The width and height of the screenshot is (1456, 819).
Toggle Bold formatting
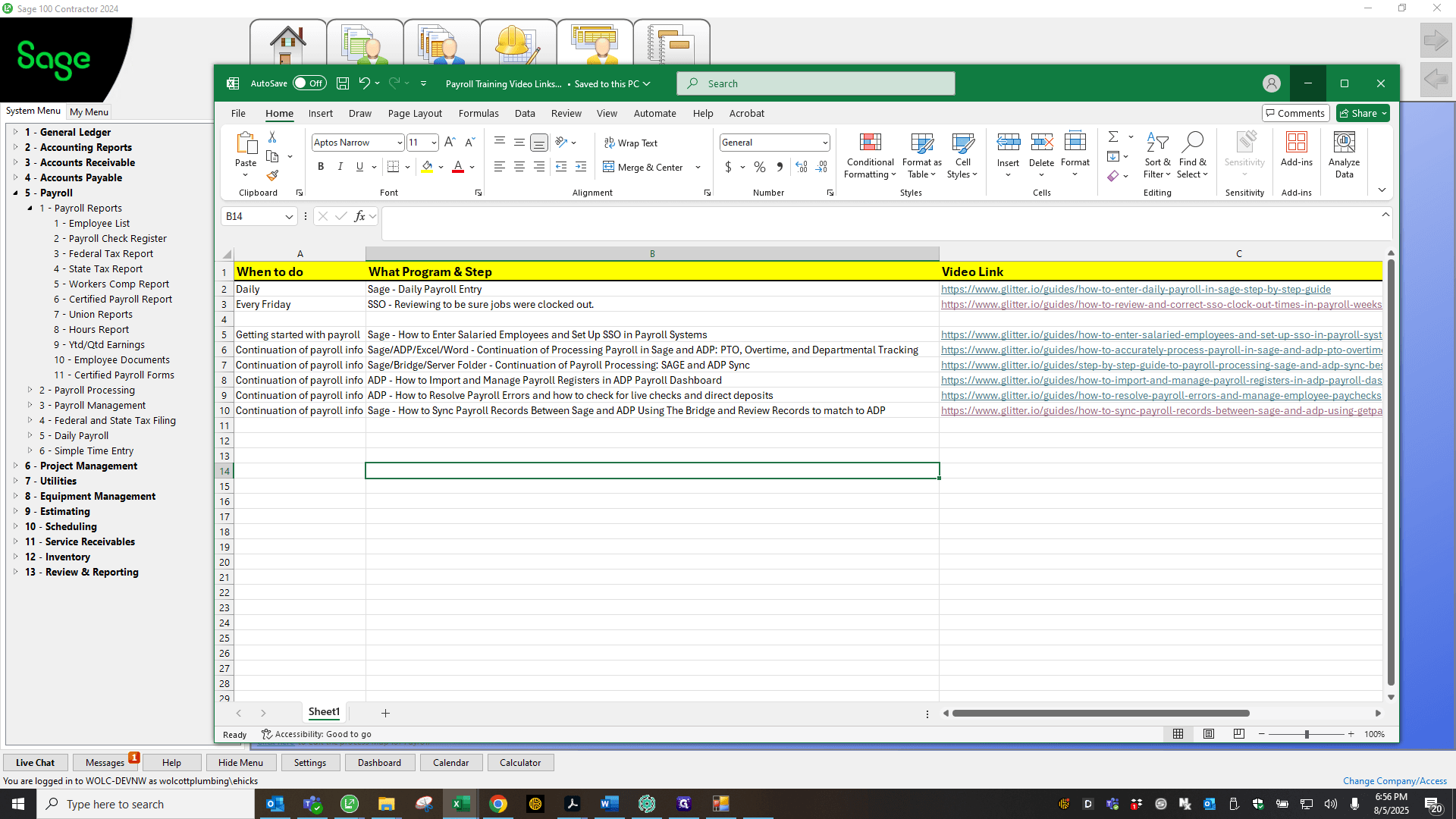(321, 167)
